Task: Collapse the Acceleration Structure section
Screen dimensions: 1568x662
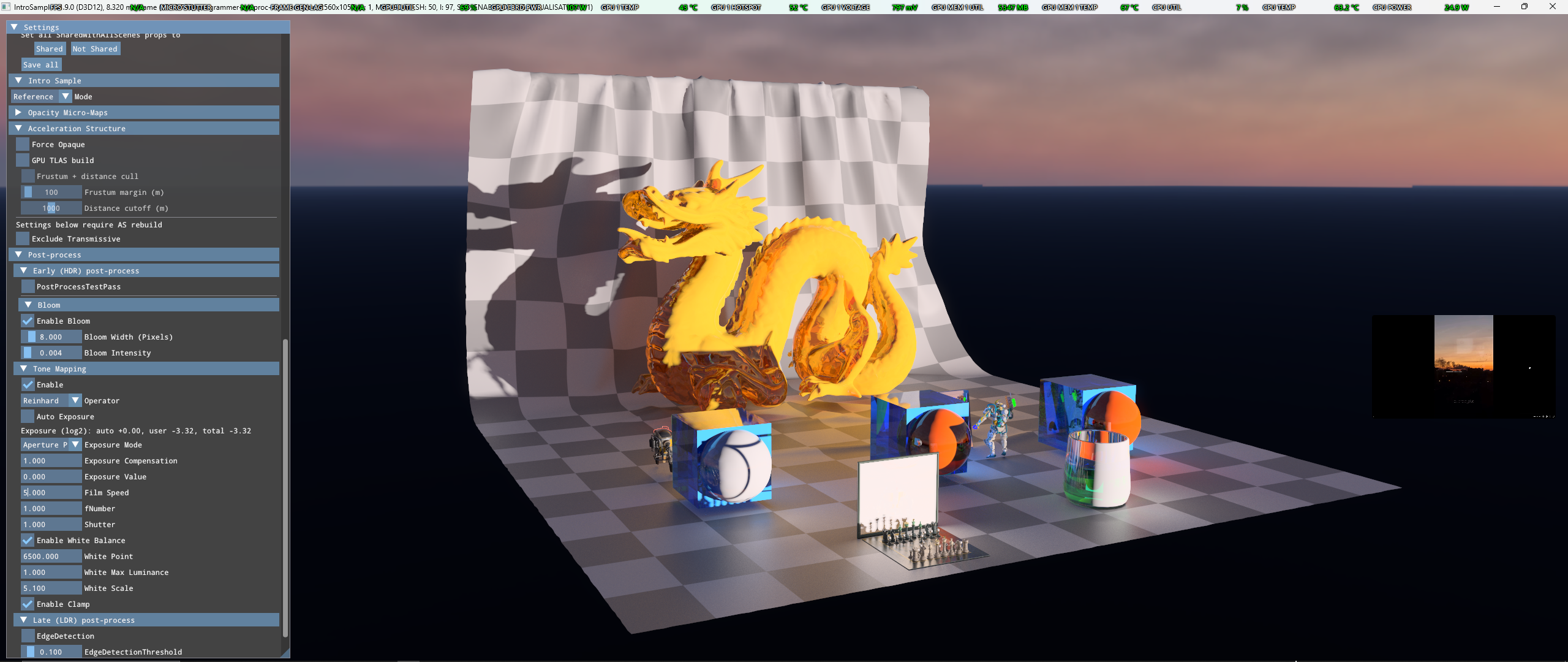Action: coord(18,128)
